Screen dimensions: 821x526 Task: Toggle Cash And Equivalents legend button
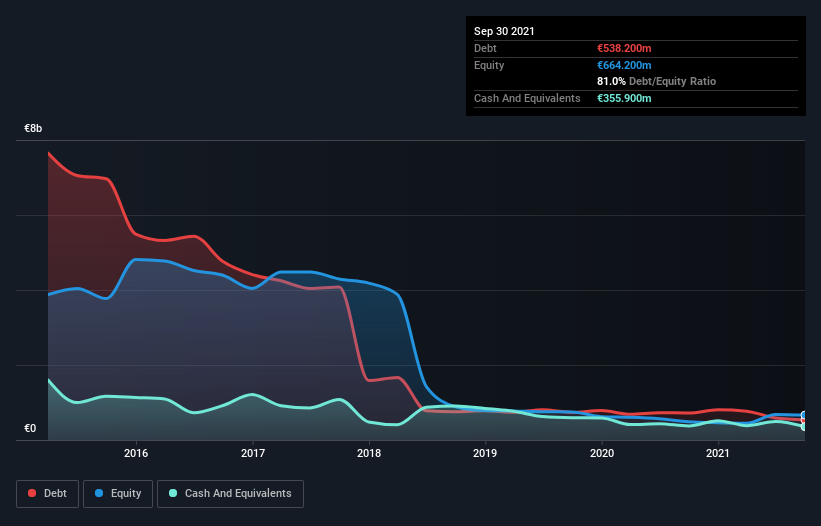(230, 494)
